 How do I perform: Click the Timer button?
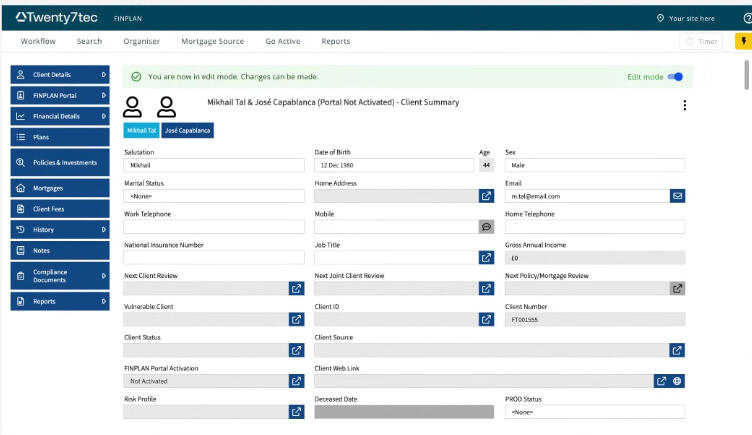point(702,41)
